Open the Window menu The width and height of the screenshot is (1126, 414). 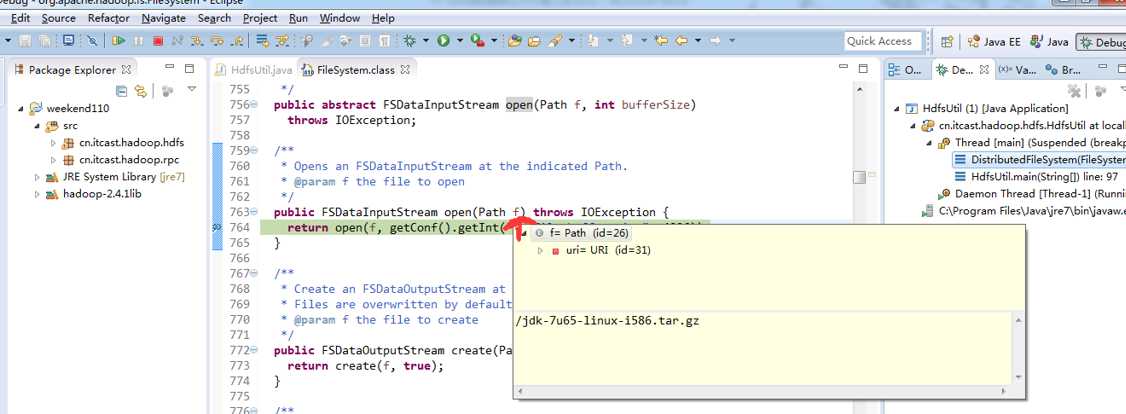340,18
